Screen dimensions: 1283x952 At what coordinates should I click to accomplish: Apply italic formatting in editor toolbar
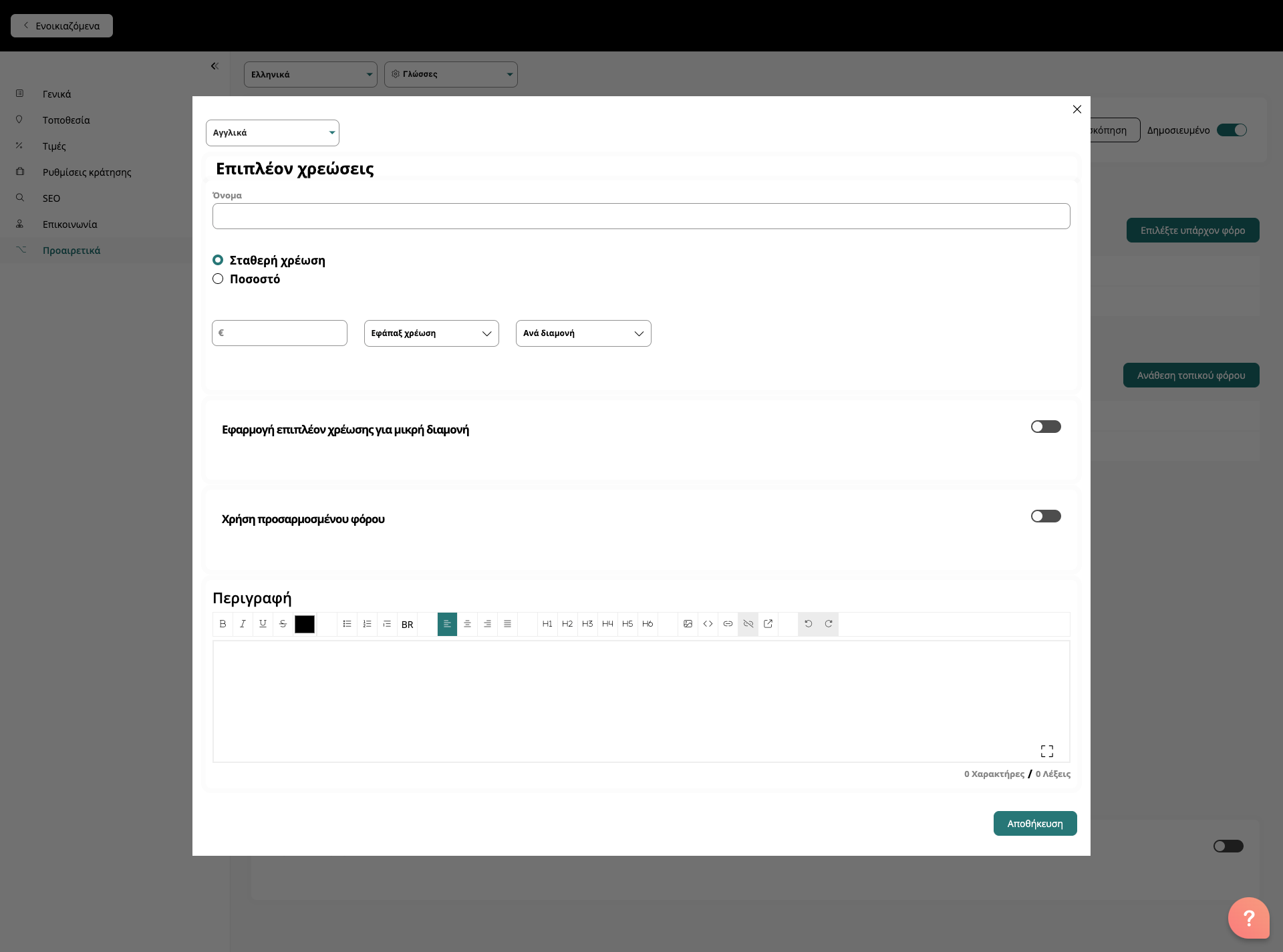point(243,624)
